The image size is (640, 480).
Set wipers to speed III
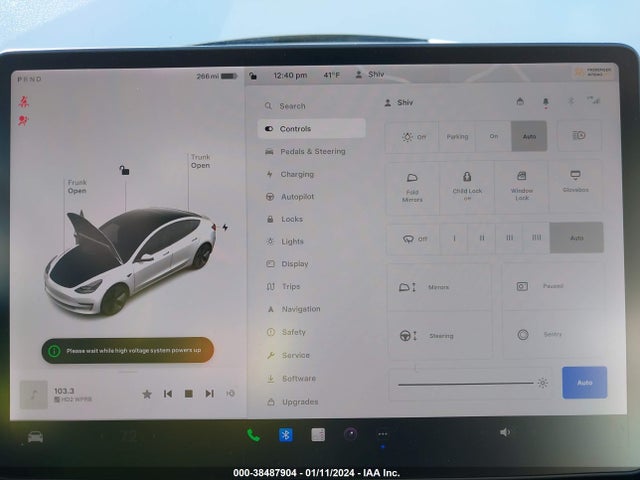tap(509, 238)
